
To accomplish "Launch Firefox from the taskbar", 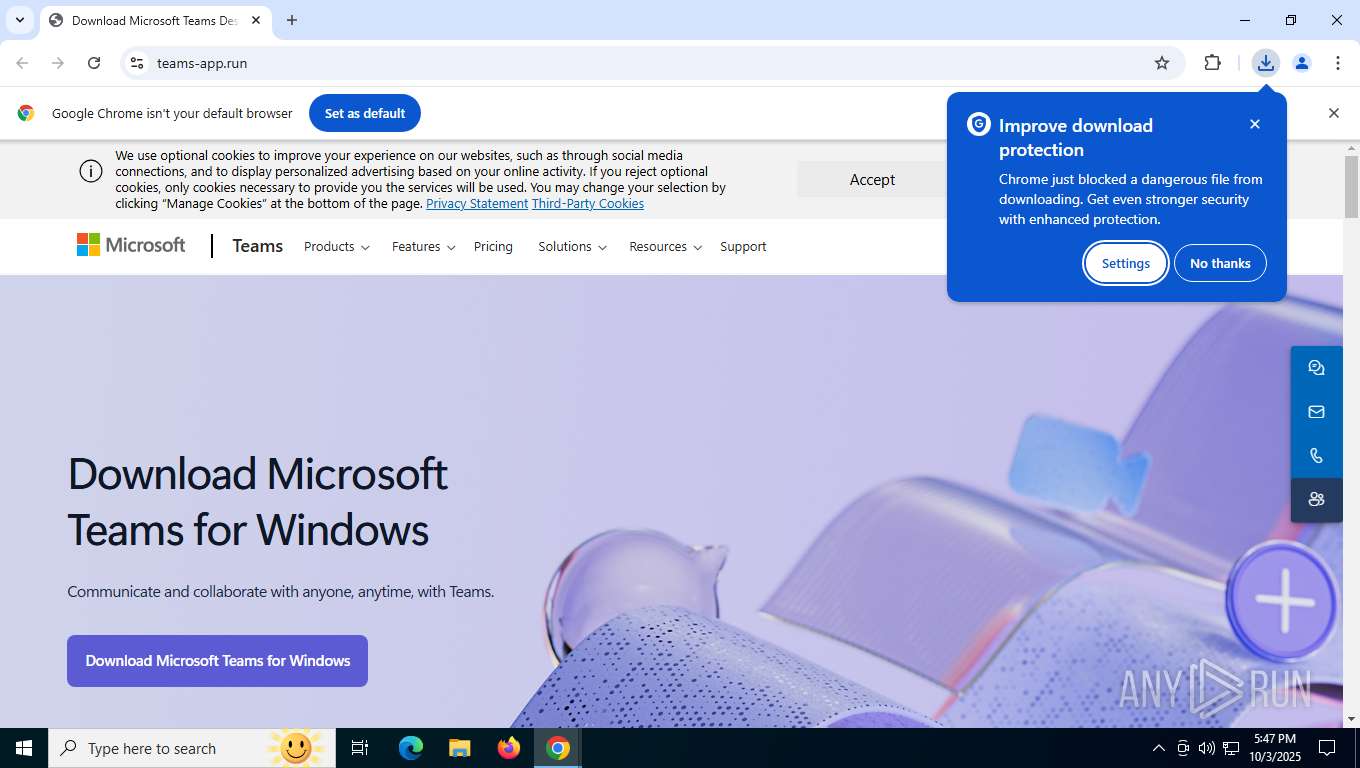I will (509, 748).
